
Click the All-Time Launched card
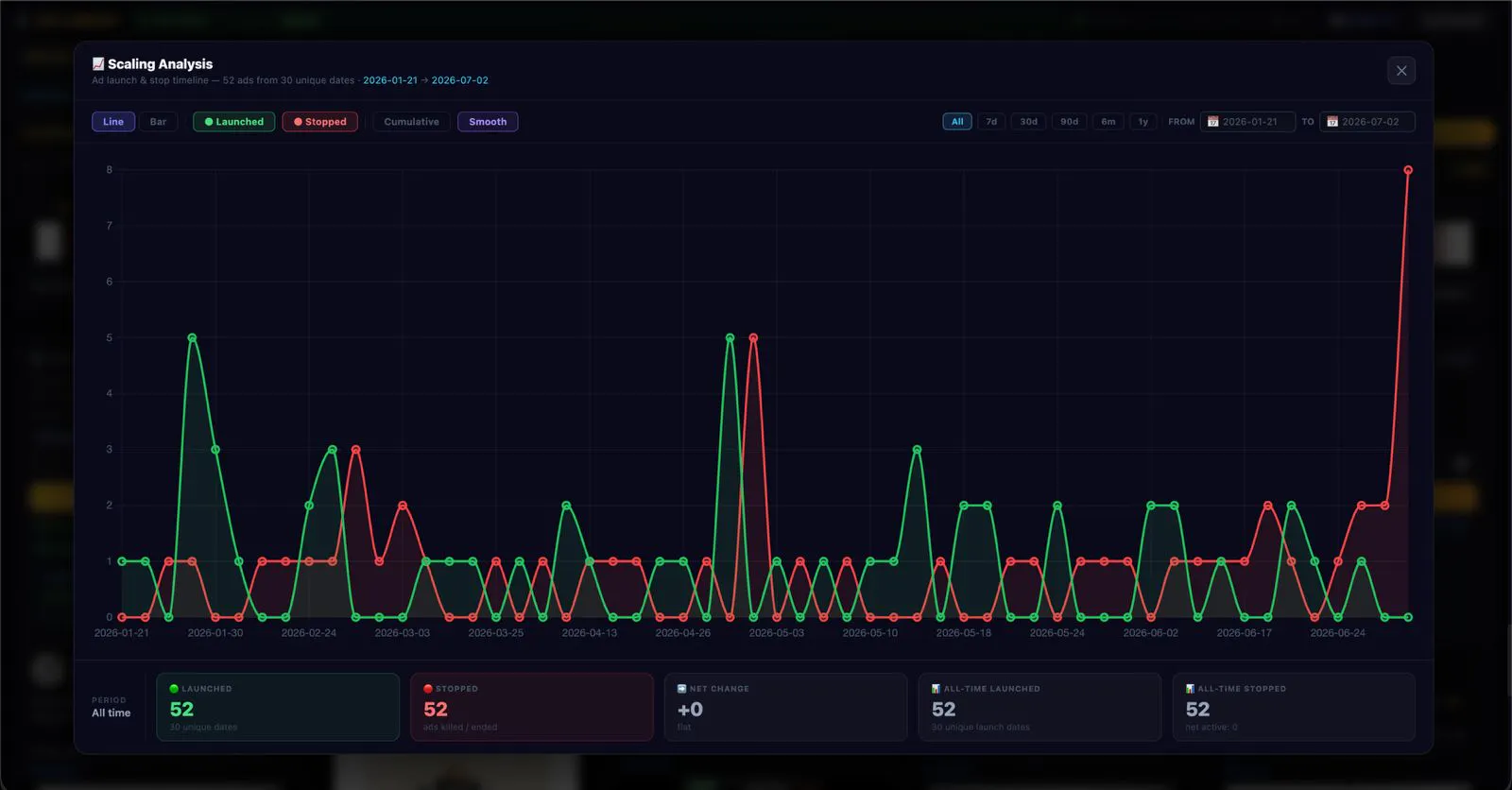click(x=1039, y=707)
